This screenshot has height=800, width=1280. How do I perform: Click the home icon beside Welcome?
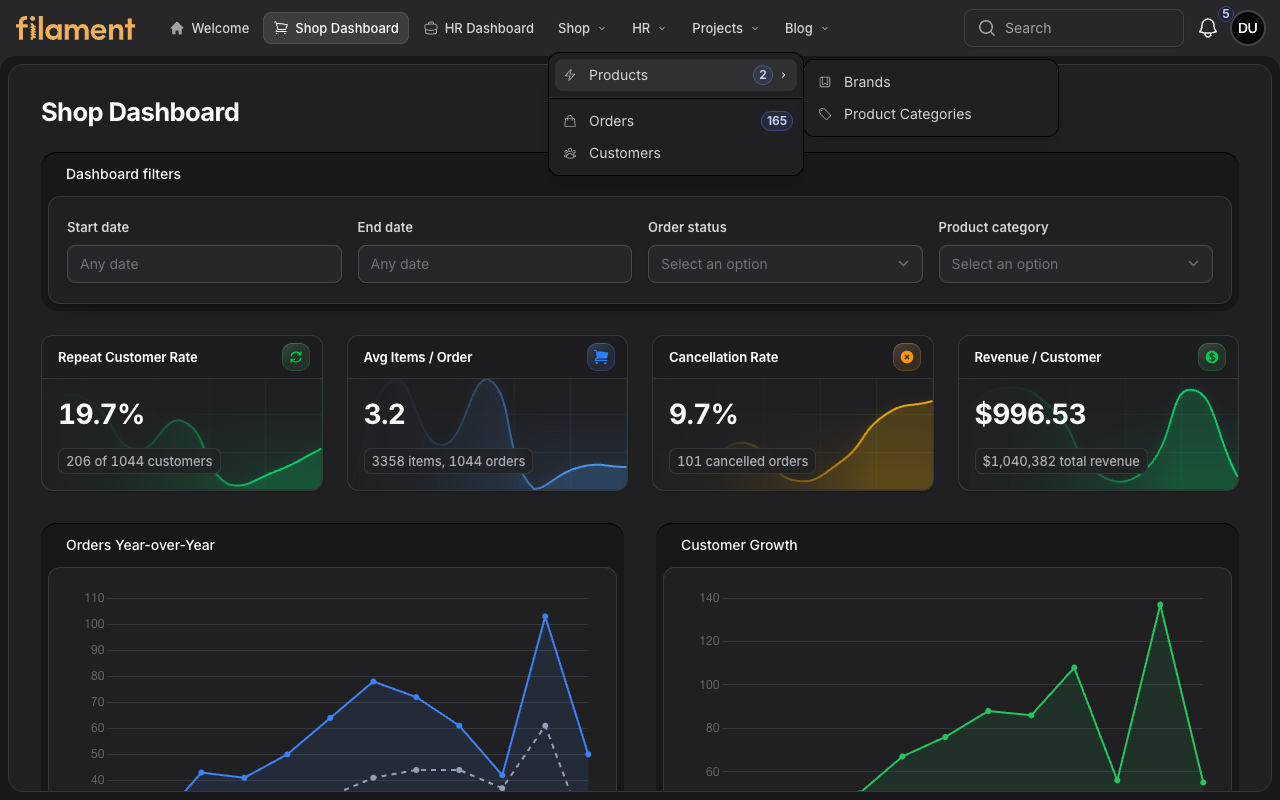point(177,28)
